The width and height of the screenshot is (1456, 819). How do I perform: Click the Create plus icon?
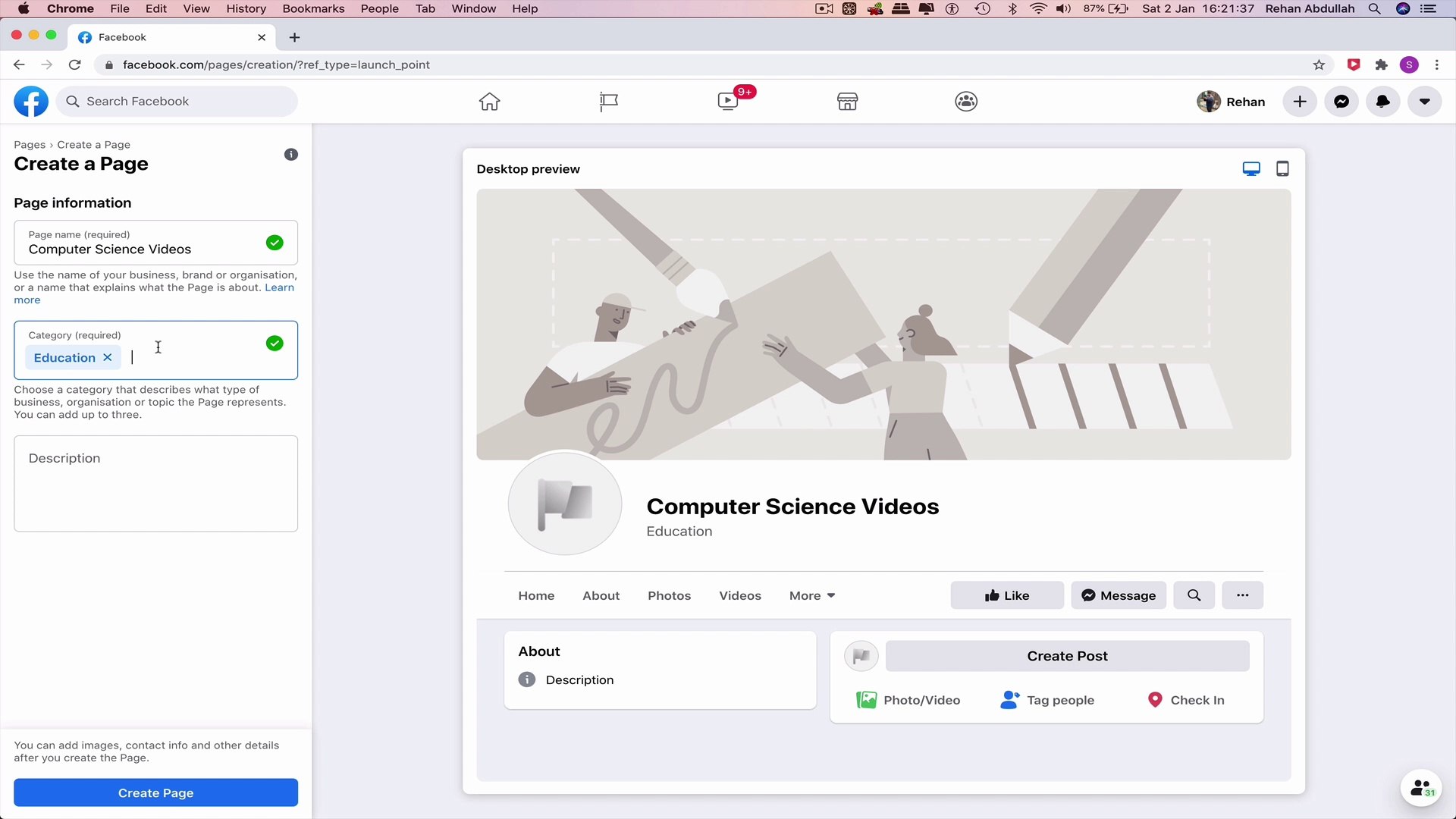pos(1299,101)
